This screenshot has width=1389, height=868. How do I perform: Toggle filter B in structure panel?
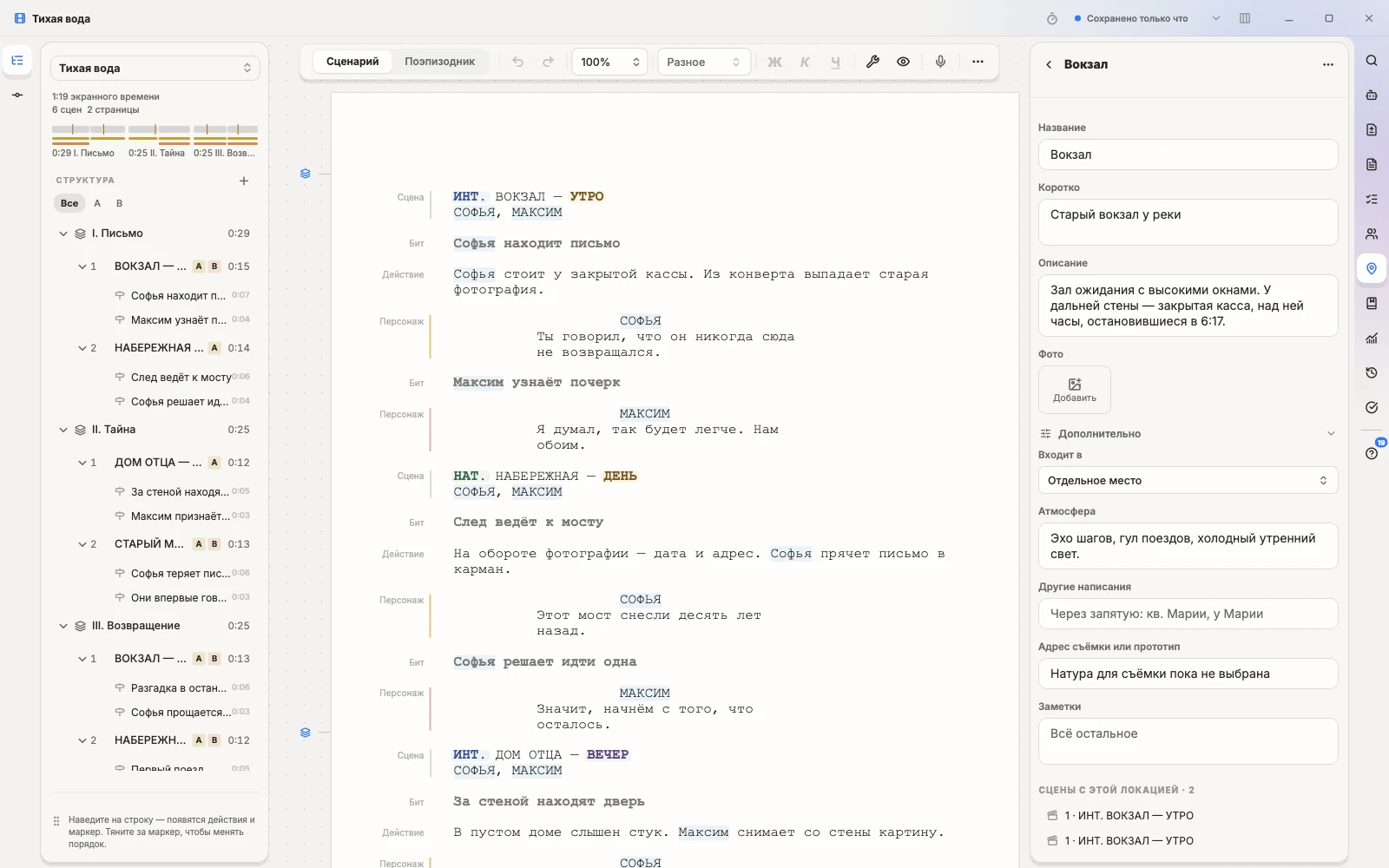[x=120, y=203]
